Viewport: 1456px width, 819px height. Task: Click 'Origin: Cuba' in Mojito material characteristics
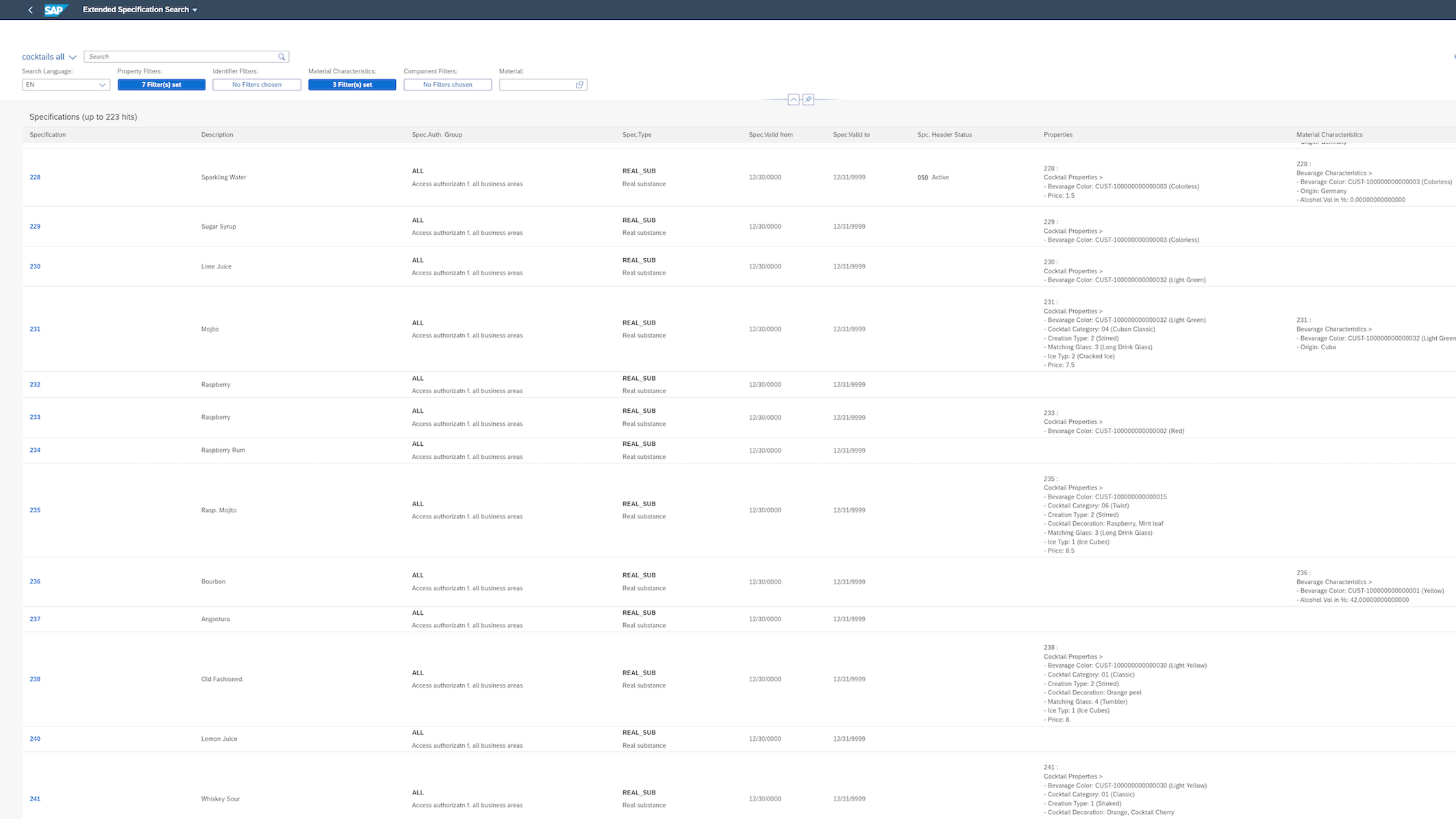pos(1316,347)
